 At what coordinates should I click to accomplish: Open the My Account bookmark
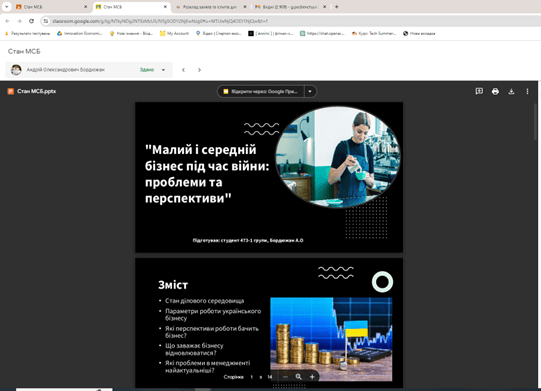(174, 33)
